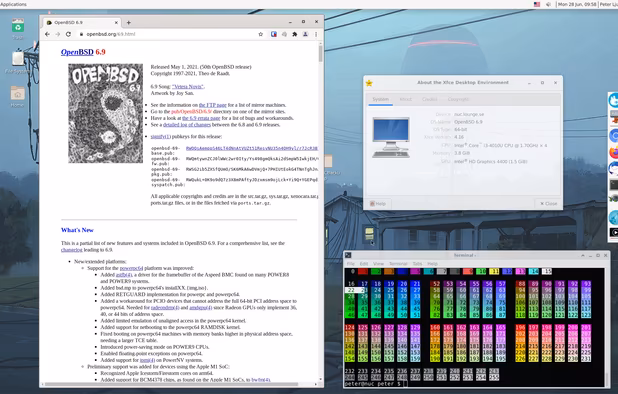Open the "Vetera Novis" song link
Screen dimensions: 618x394
tap(188, 86)
